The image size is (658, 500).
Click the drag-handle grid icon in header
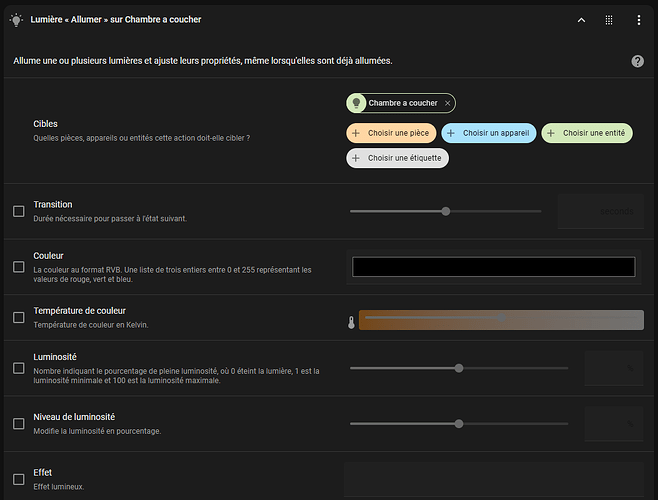pyautogui.click(x=609, y=20)
